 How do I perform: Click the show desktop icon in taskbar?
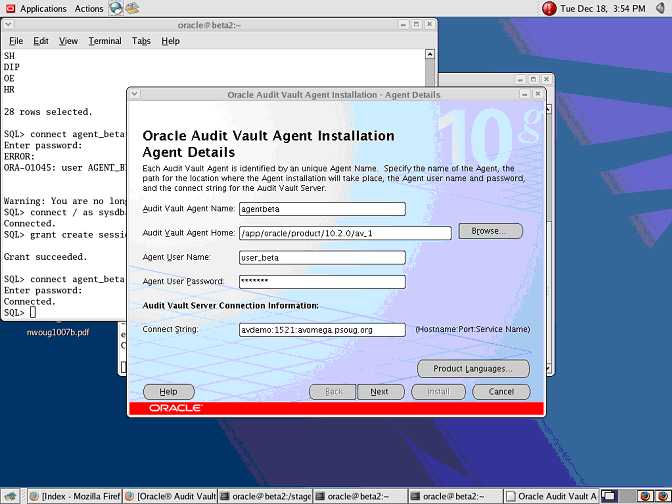tap(11, 496)
